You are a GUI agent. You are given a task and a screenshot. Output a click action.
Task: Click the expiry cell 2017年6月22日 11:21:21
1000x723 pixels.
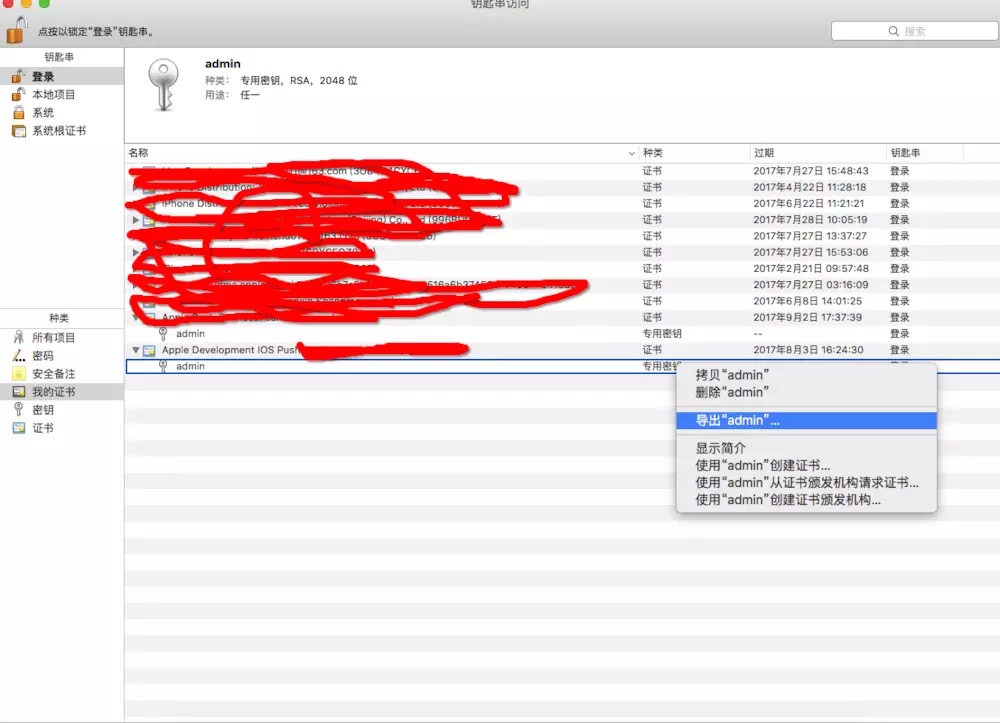[x=809, y=203]
